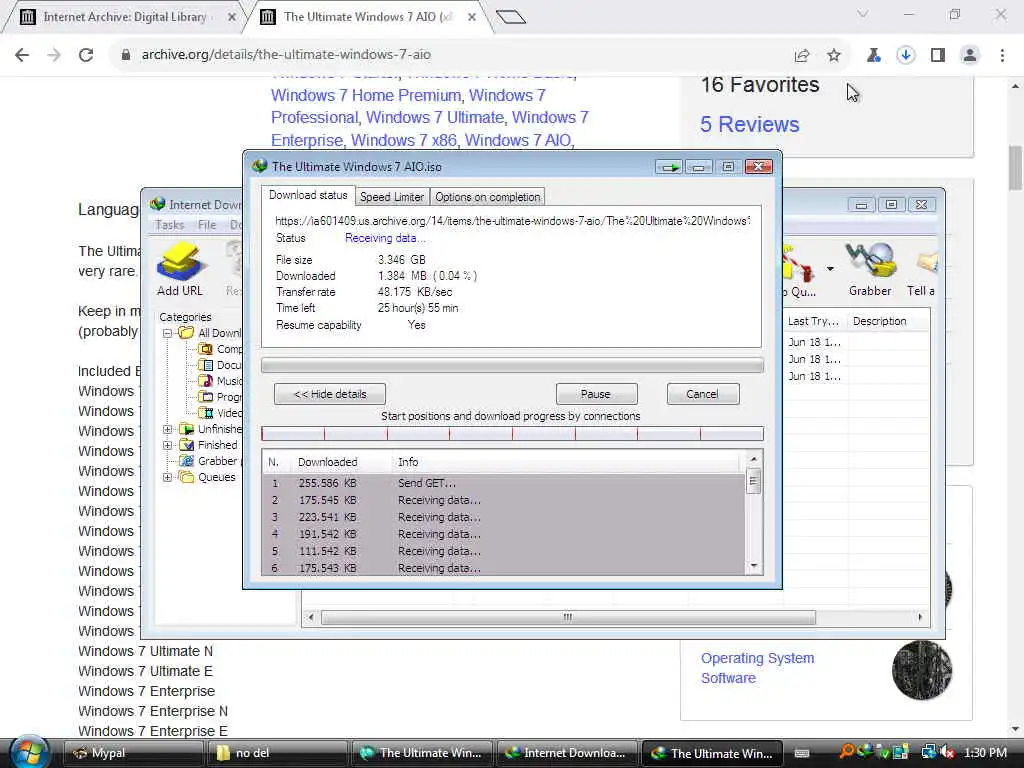Bookmark page with the star icon
The image size is (1024, 768).
tap(834, 56)
